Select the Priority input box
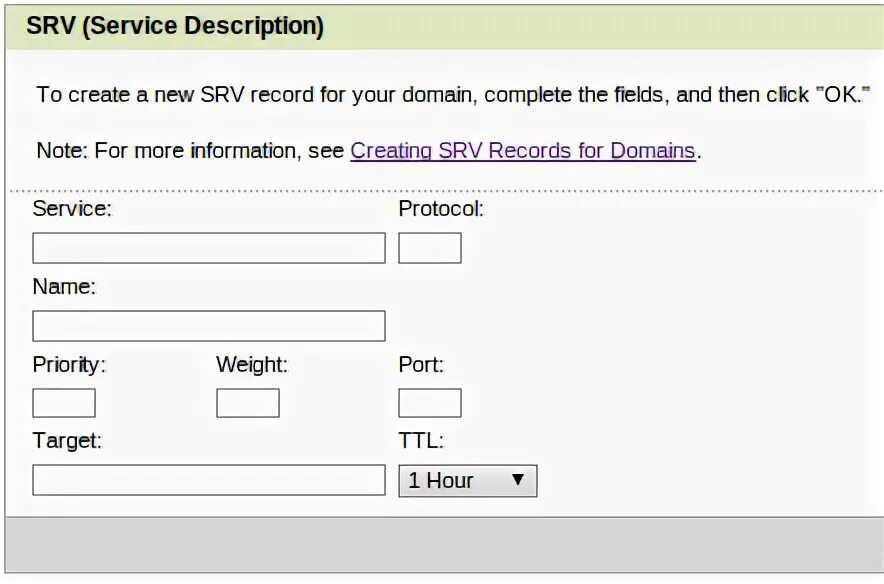Viewport: 884px width, 584px height. [64, 403]
